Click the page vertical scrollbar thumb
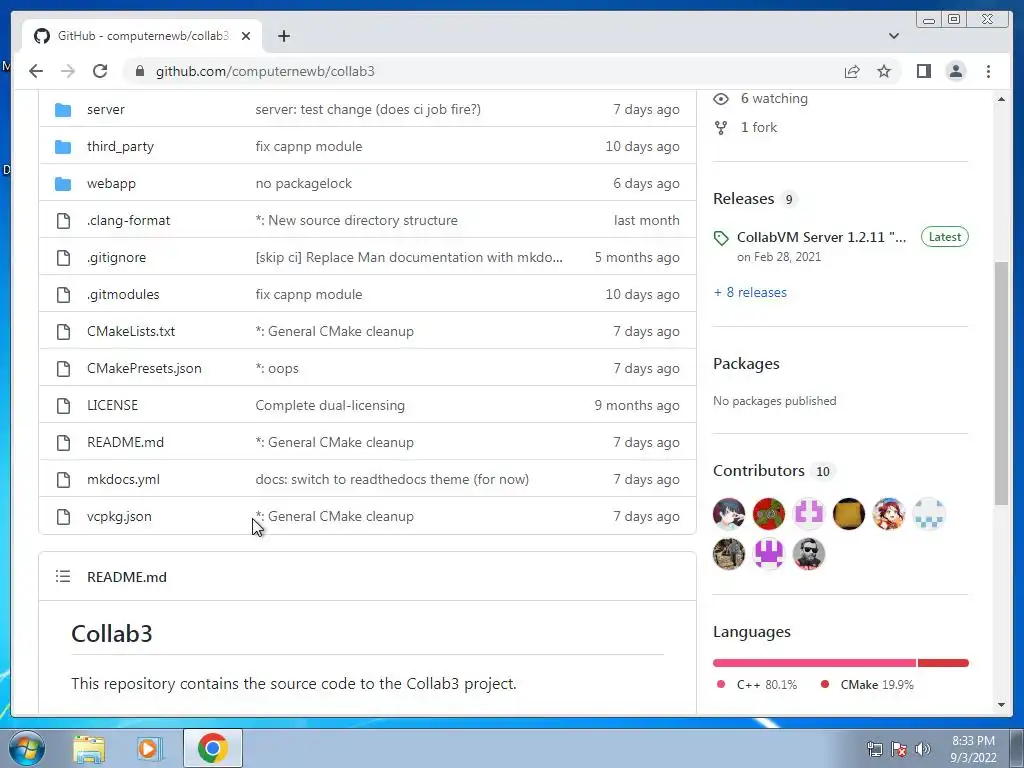This screenshot has height=768, width=1024. (x=1001, y=383)
